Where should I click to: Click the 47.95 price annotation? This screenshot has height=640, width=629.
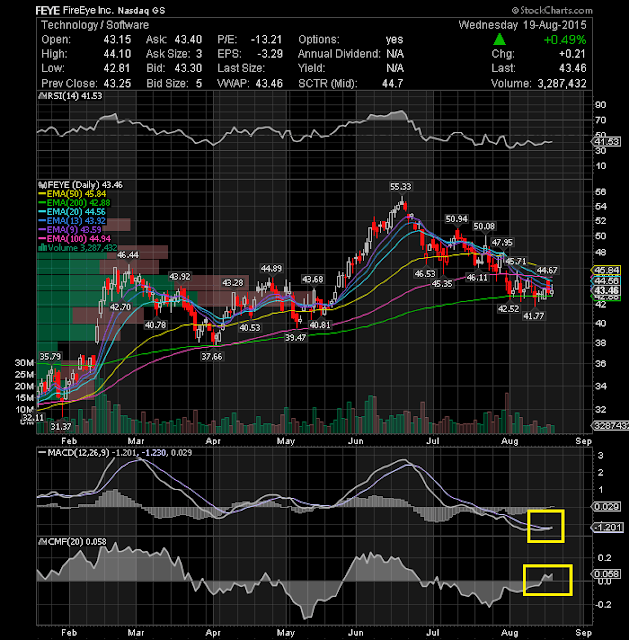502,242
